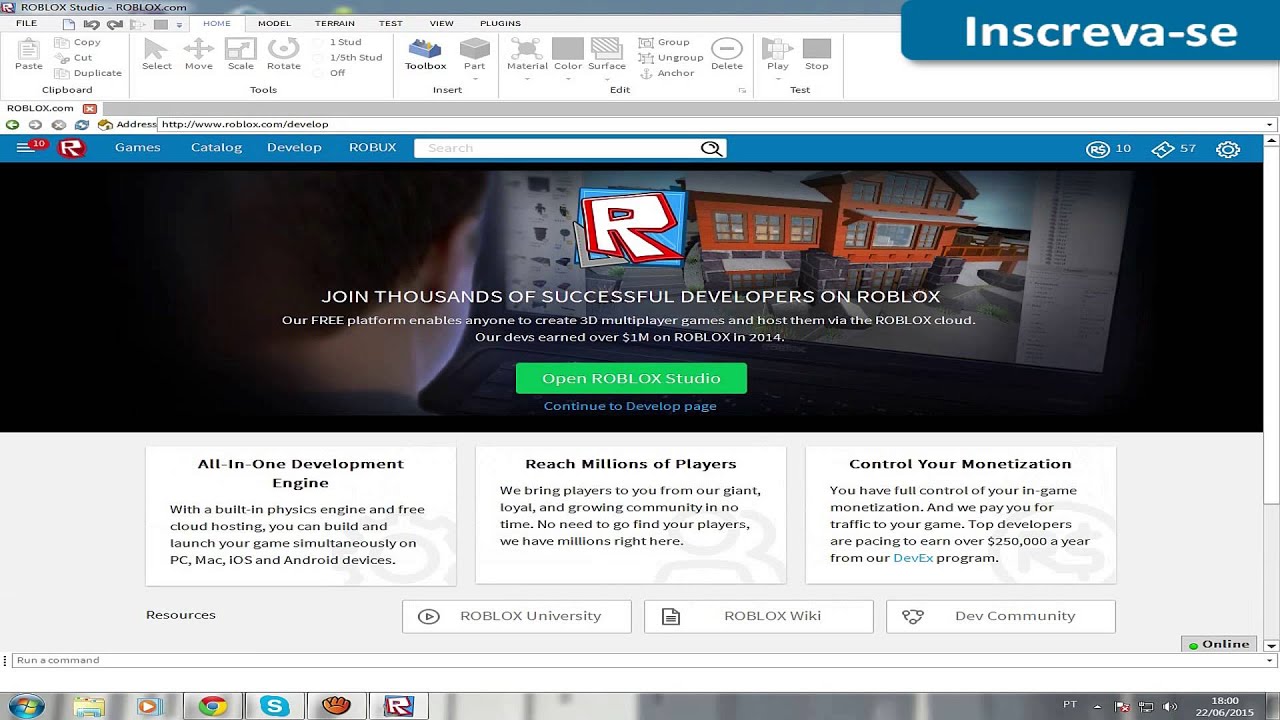Viewport: 1280px width, 720px height.
Task: Open the settings gear on ROBLOX page
Action: click(1228, 149)
